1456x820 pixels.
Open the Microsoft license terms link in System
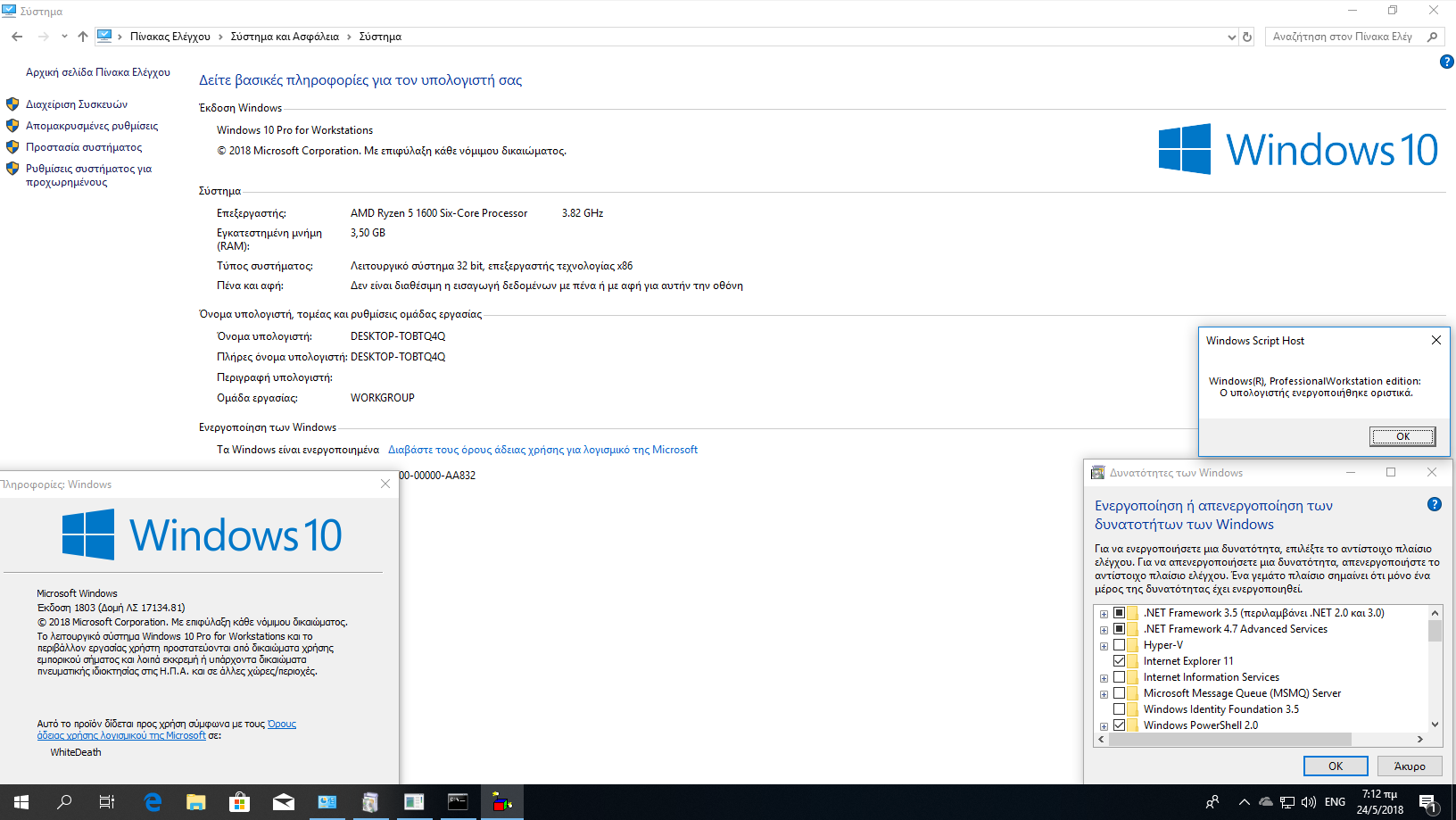(542, 450)
